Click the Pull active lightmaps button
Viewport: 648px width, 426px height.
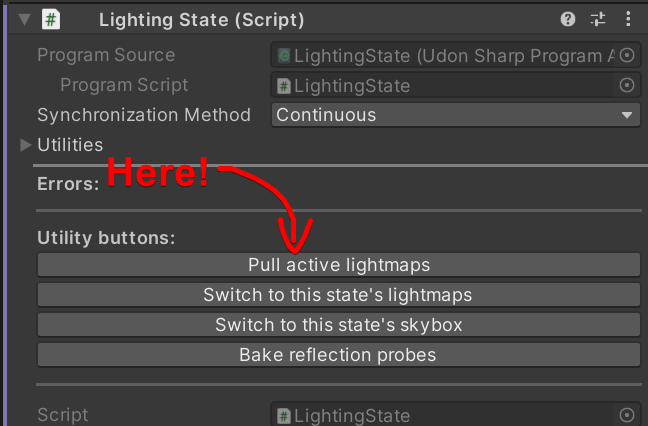tap(339, 265)
